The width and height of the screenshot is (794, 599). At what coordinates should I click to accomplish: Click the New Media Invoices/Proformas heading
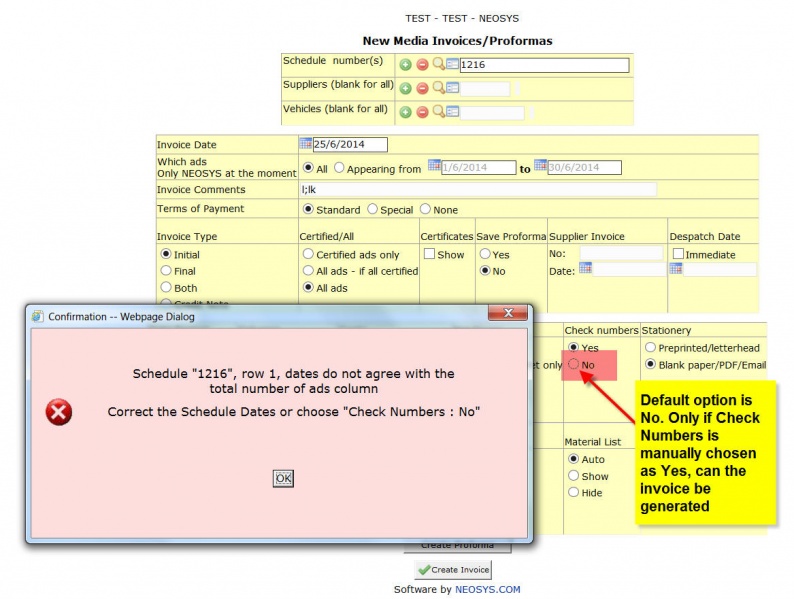point(457,41)
